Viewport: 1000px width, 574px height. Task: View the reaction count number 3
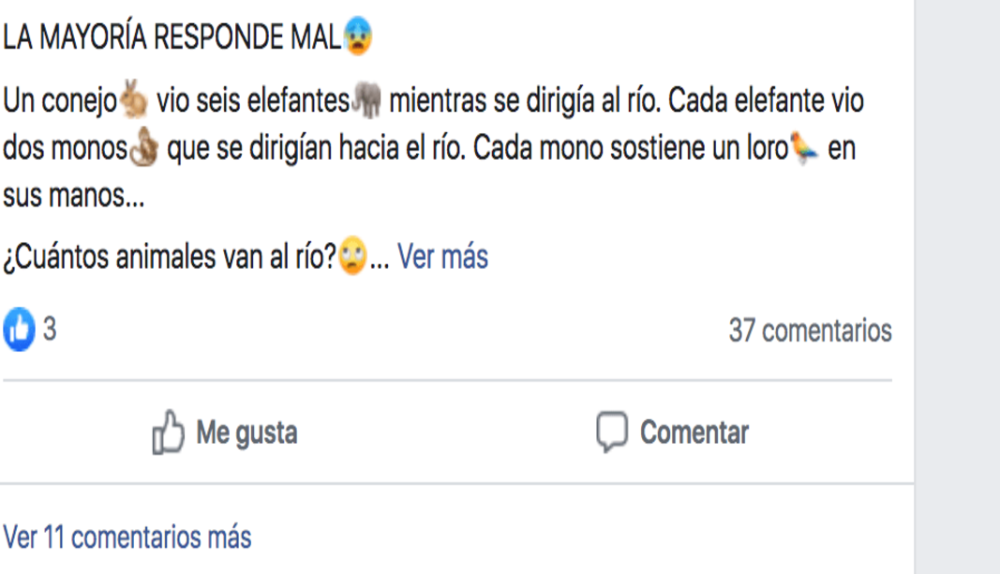click(49, 330)
